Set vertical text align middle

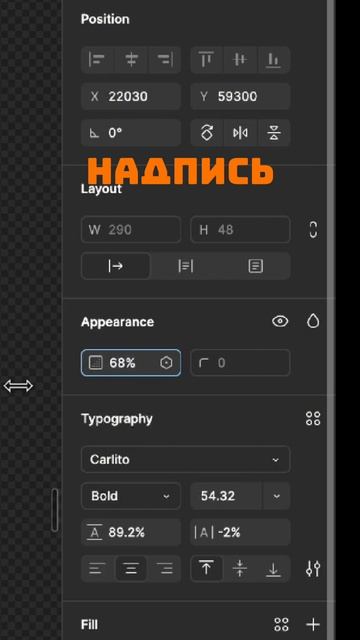pos(240,569)
